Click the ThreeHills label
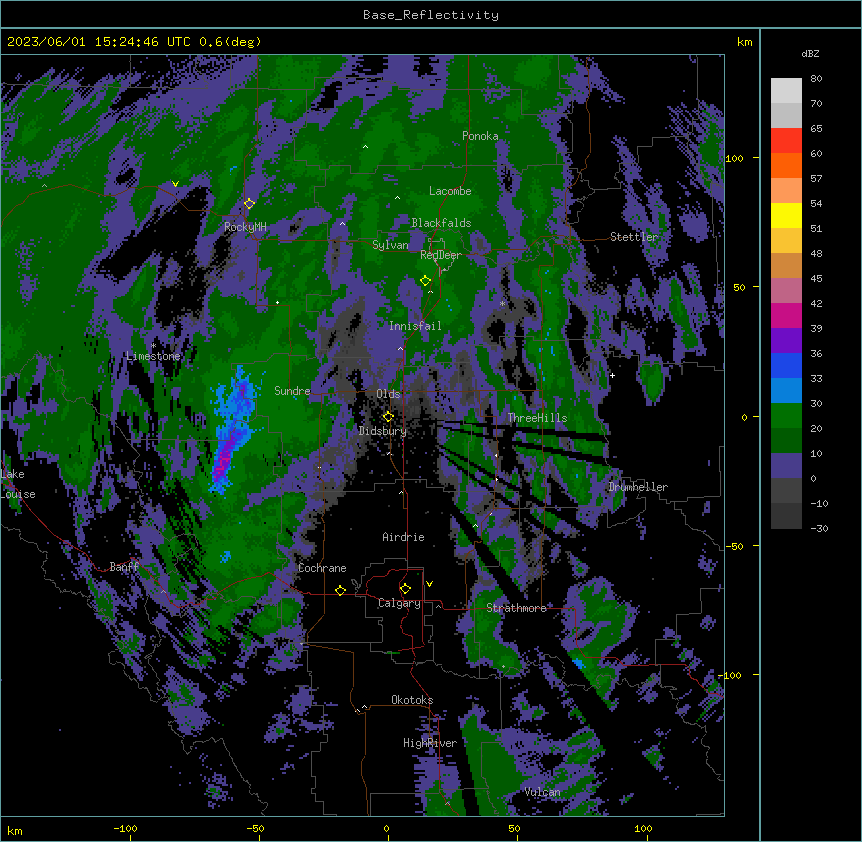862x842 pixels. coord(537,418)
